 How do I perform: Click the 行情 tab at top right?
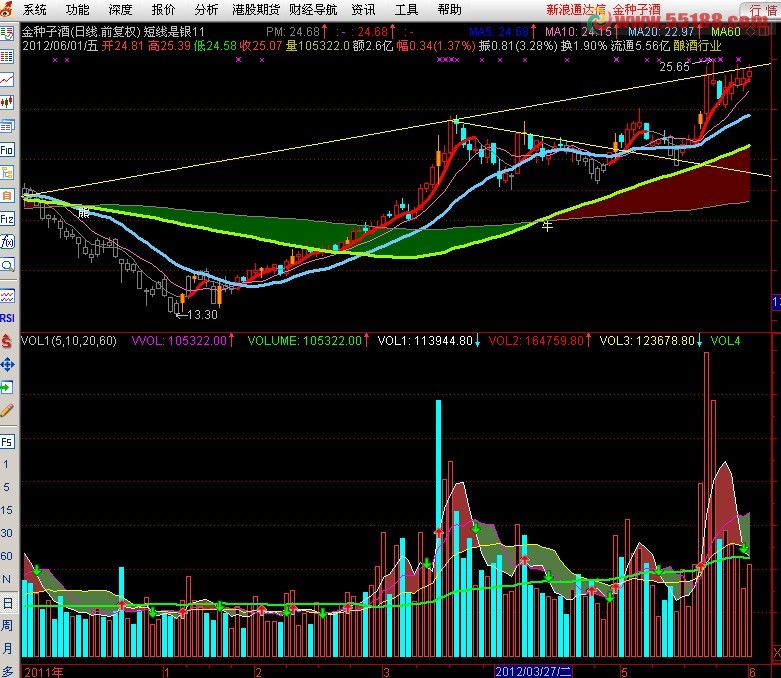tap(762, 10)
